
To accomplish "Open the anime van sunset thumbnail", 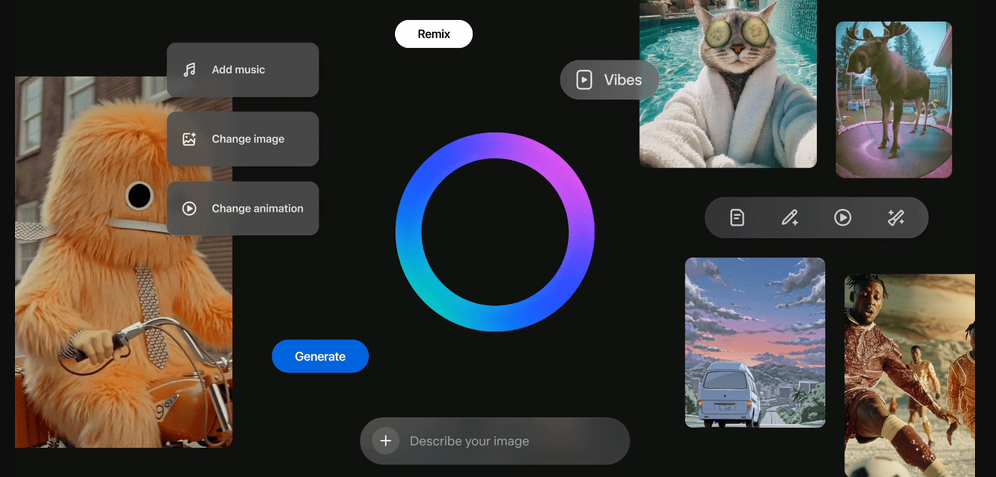I will pos(755,342).
